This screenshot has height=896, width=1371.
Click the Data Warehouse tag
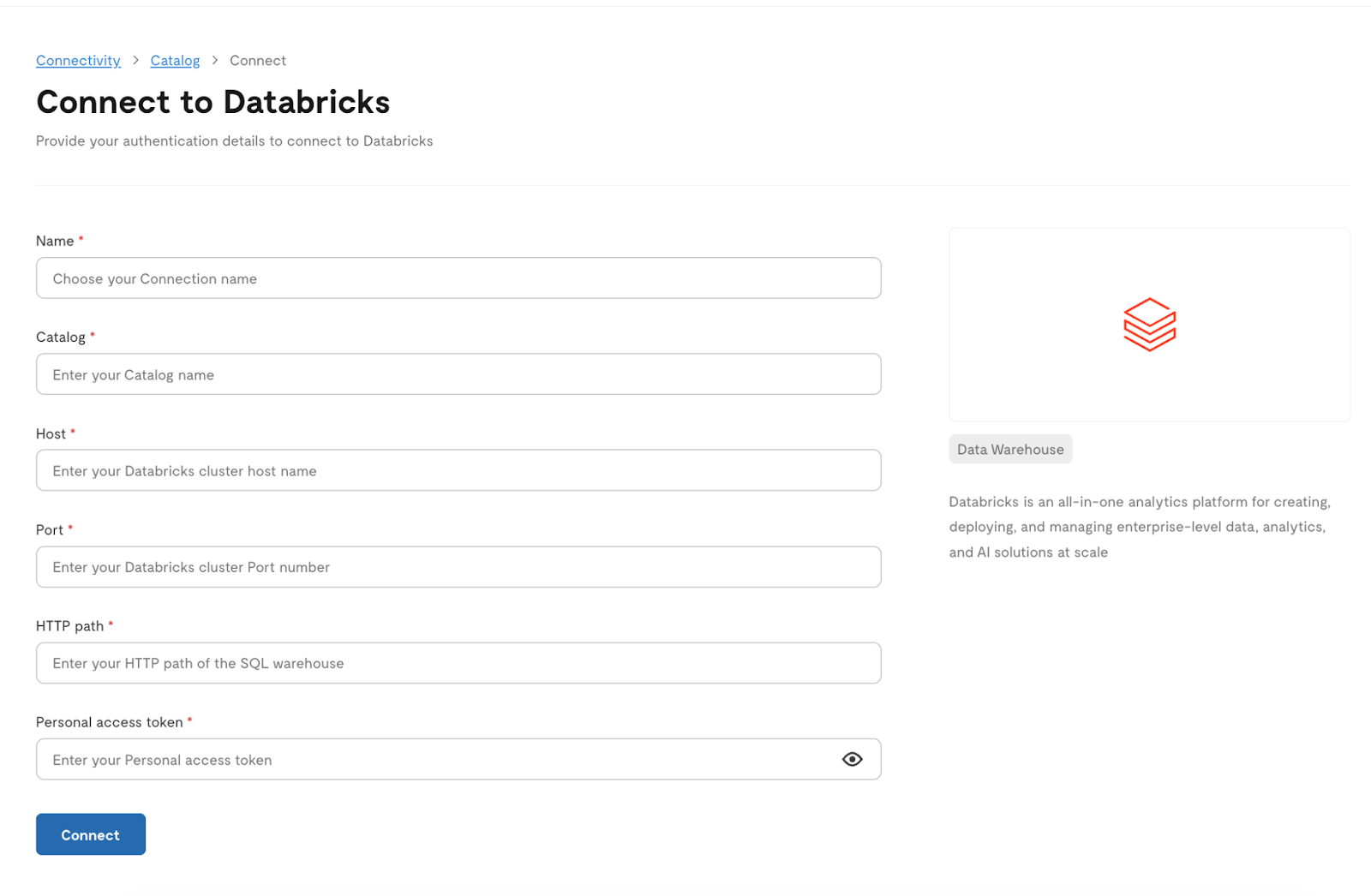click(x=1010, y=449)
